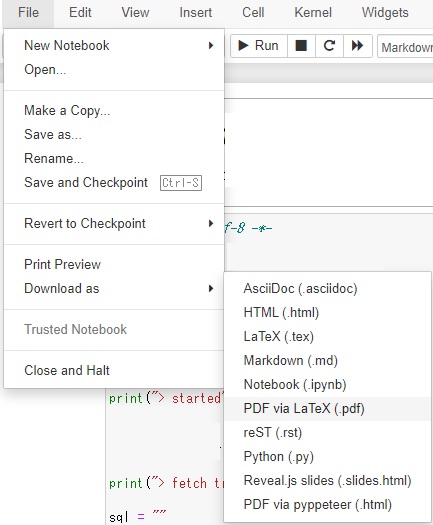Select Close and Halt
This screenshot has width=433, height=525.
114,370
